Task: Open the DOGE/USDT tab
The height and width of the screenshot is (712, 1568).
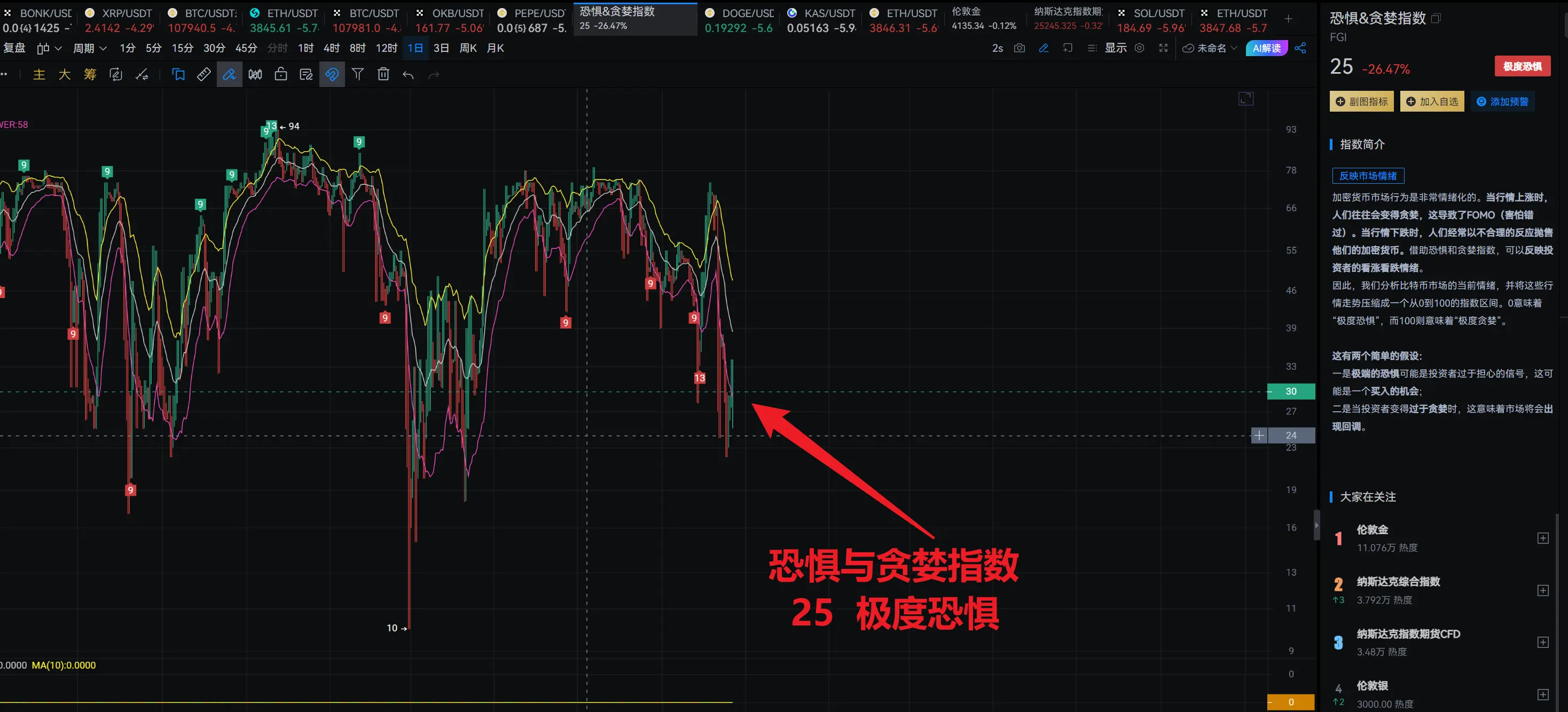Action: coord(739,20)
